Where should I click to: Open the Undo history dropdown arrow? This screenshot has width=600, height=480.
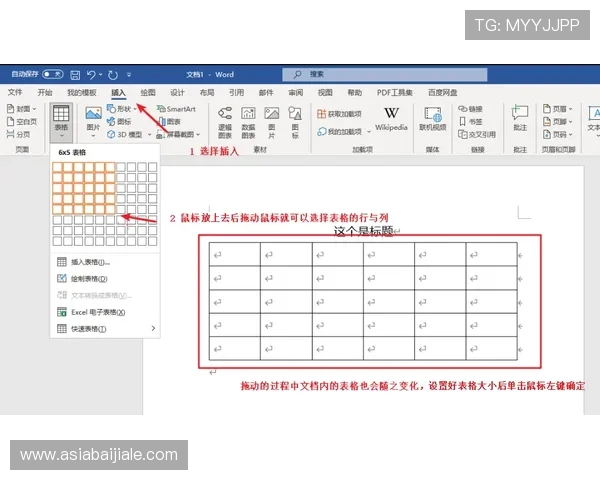[101, 75]
